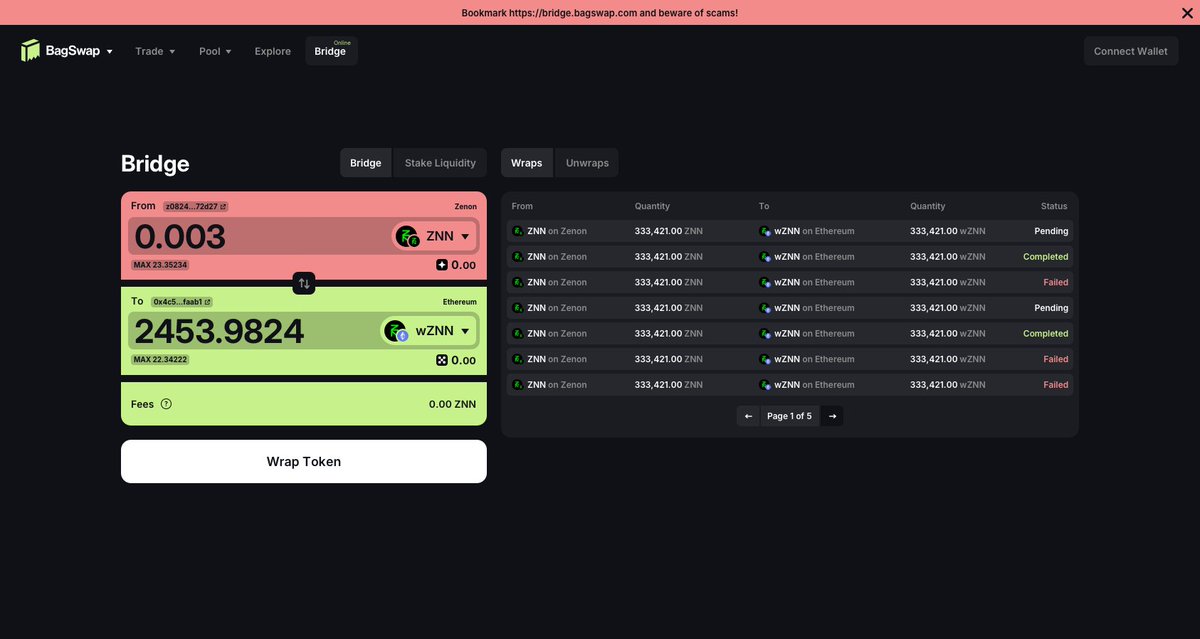Open the 0x4c5...faab1 address link
1200x639 pixels.
(182, 301)
